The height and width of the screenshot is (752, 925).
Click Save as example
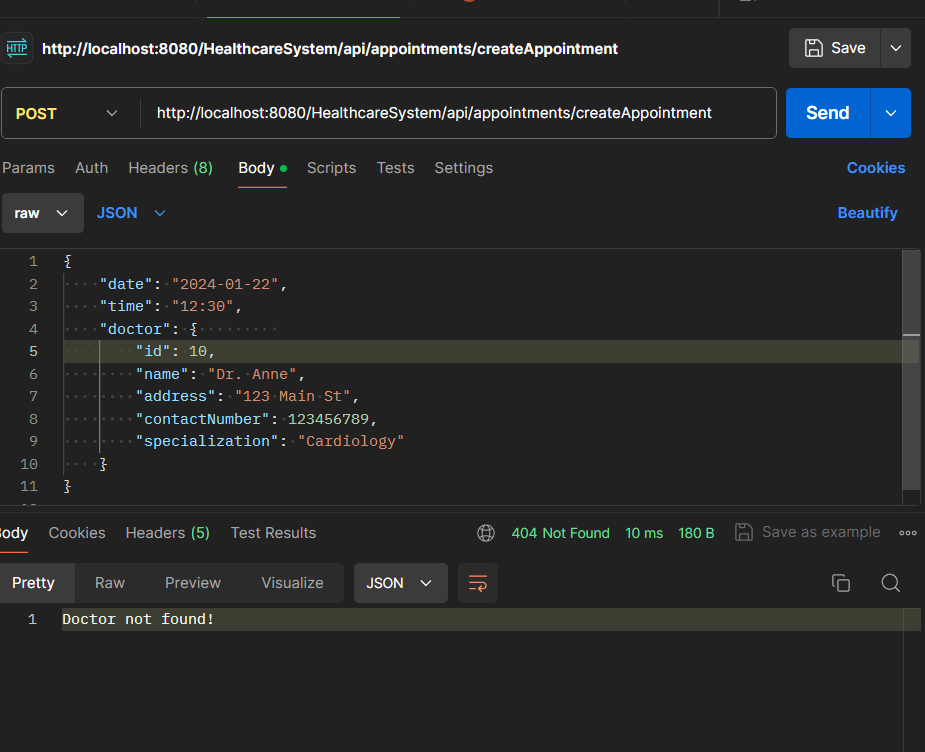point(808,532)
